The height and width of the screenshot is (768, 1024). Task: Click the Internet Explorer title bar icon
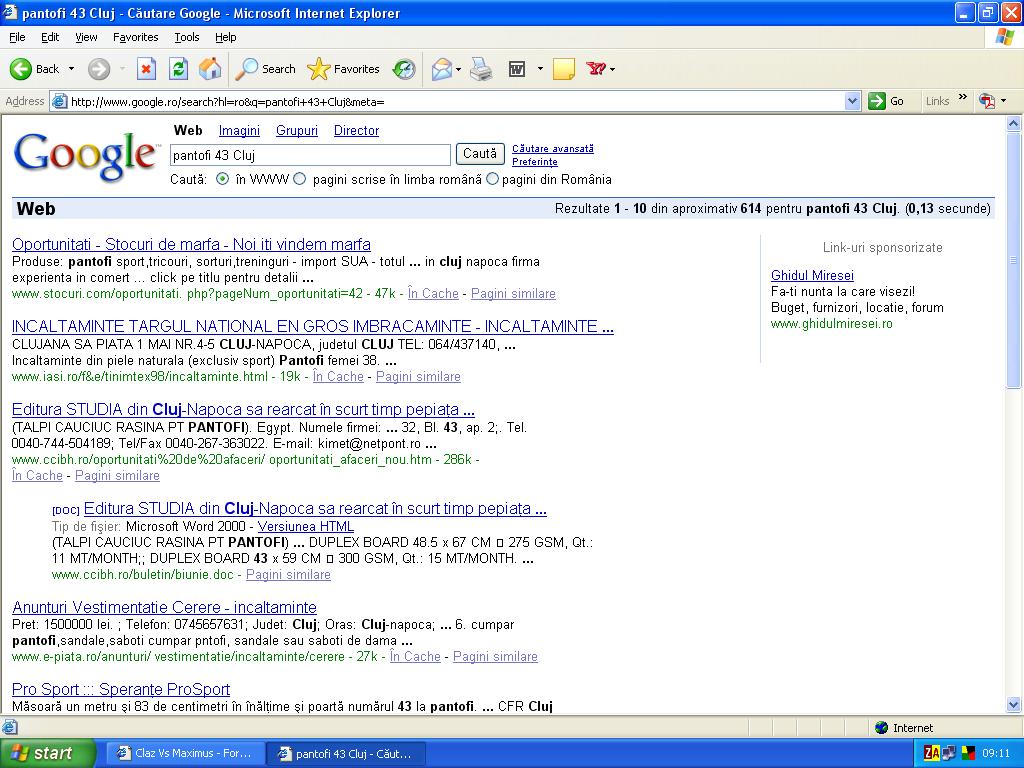tap(10, 12)
